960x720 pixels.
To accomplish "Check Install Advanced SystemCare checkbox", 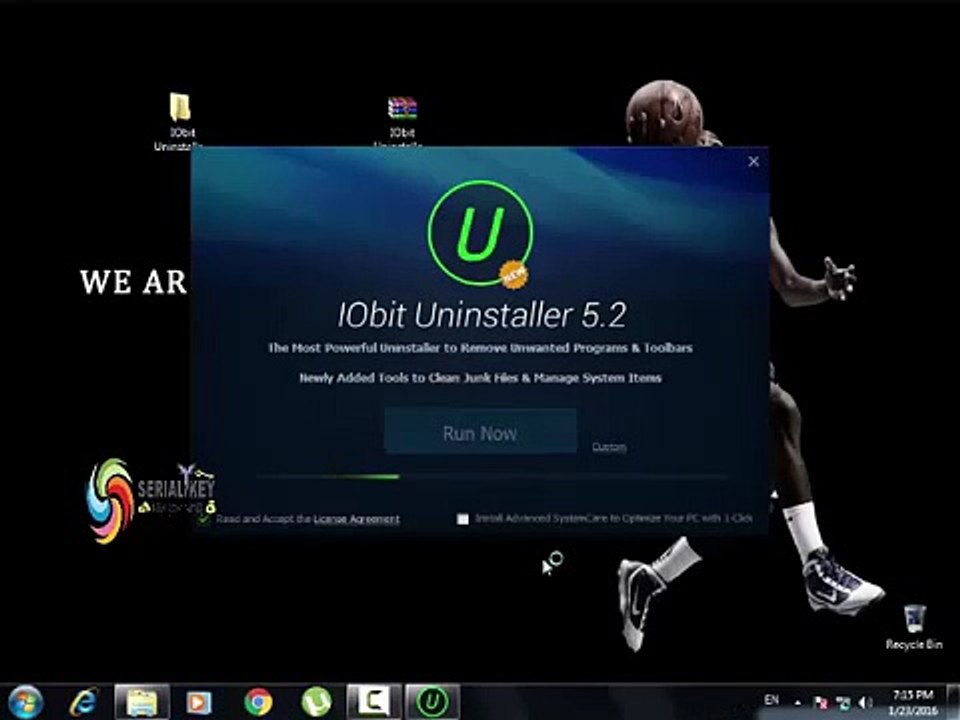I will [x=463, y=519].
